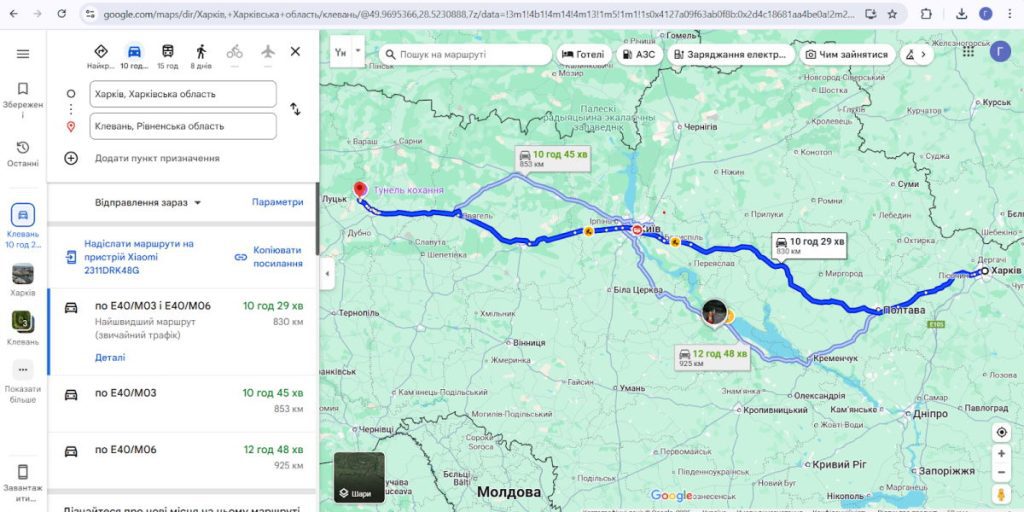Center map on your location
Viewport: 1024px width, 512px height.
click(1001, 432)
